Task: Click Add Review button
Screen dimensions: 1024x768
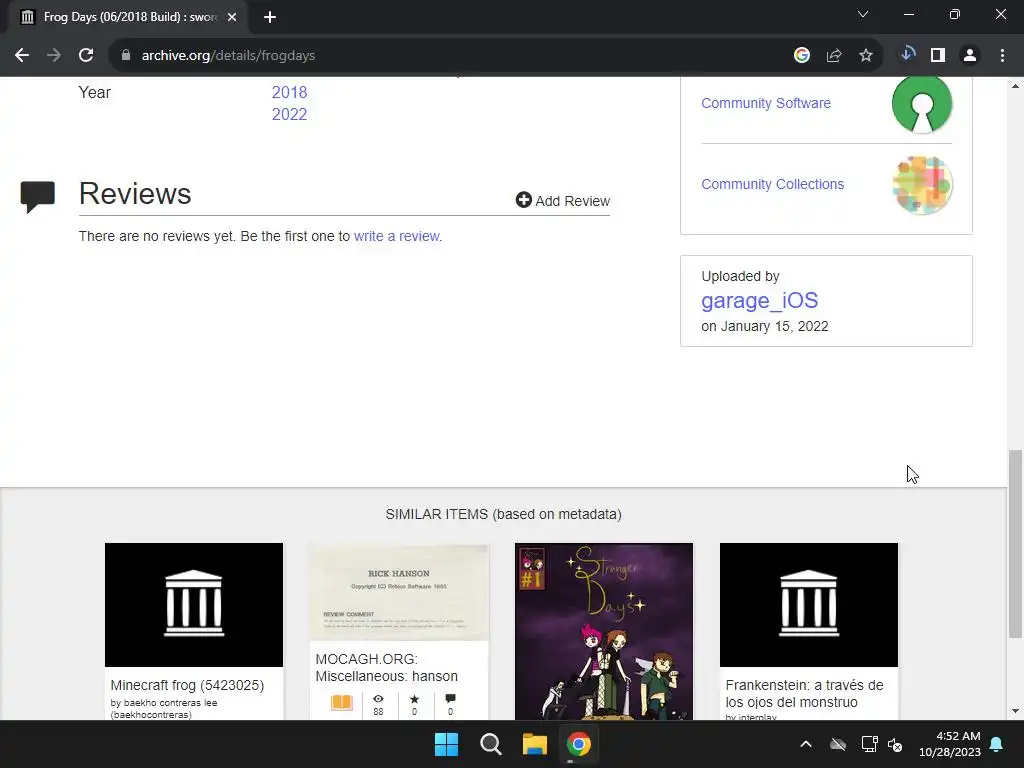Action: [x=562, y=200]
